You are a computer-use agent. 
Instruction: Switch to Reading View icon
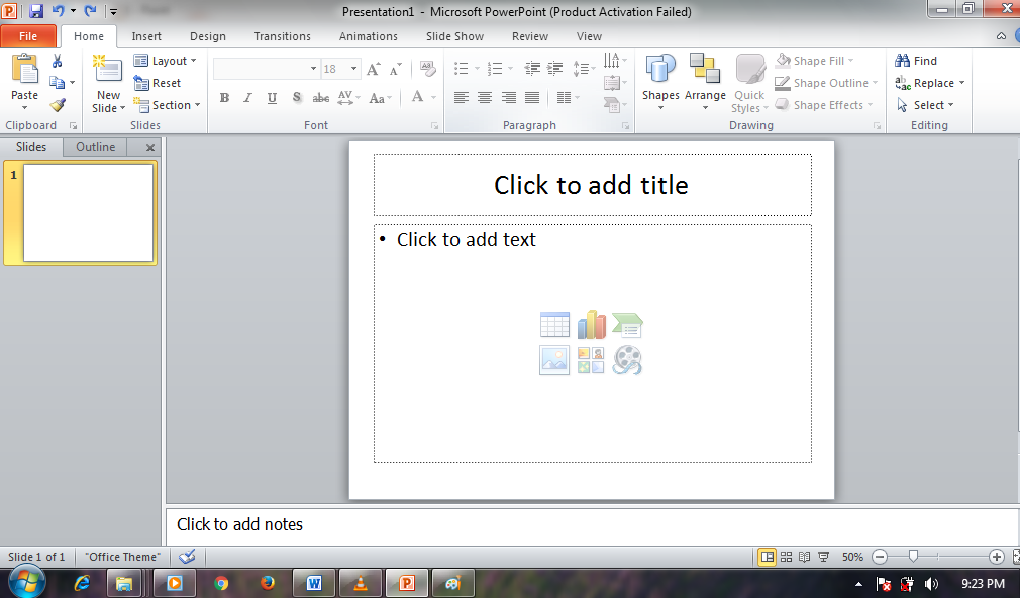pyautogui.click(x=805, y=557)
